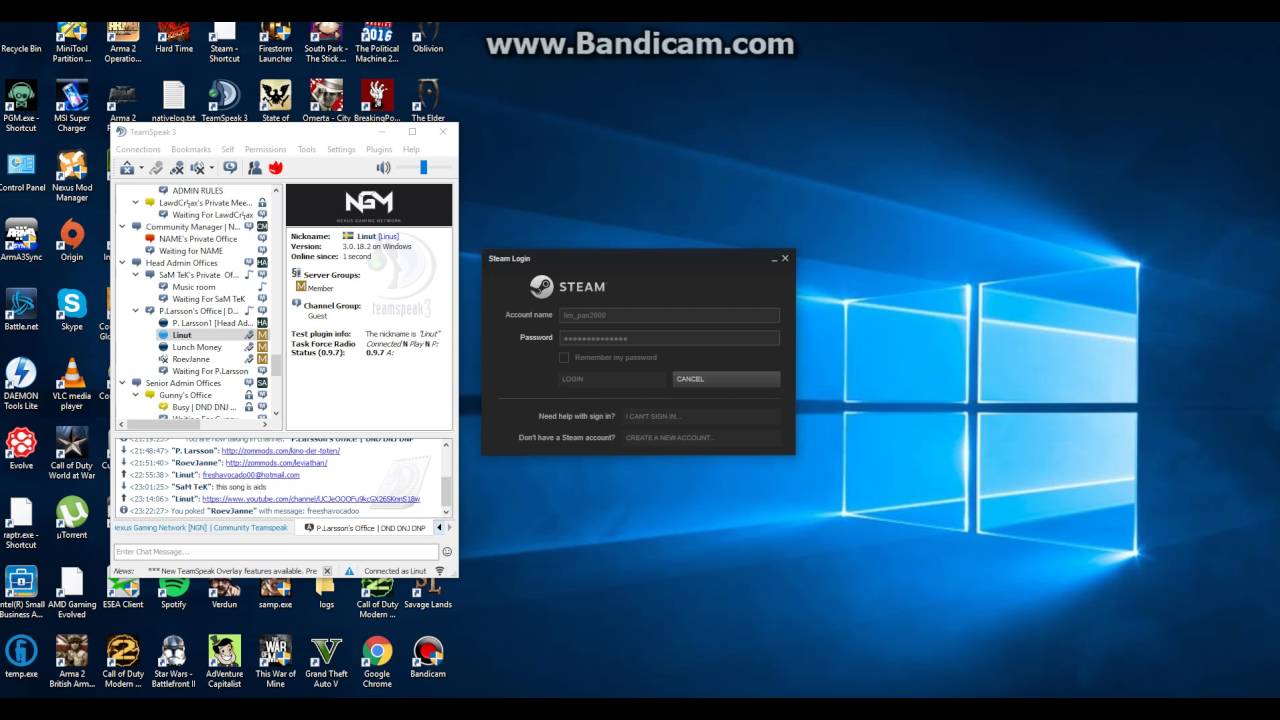Open the Google Chrome desktop icon
This screenshot has width=1280, height=720.
[x=377, y=662]
